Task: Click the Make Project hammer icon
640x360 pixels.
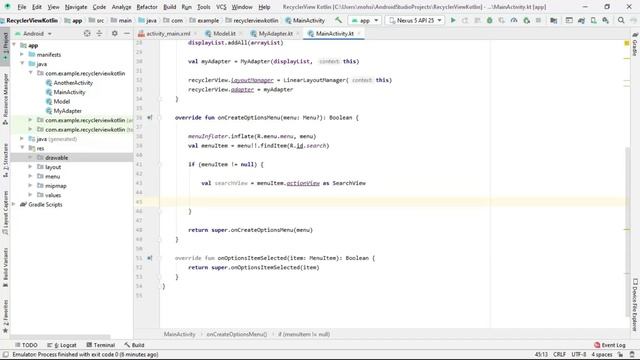Action: pyautogui.click(x=338, y=20)
